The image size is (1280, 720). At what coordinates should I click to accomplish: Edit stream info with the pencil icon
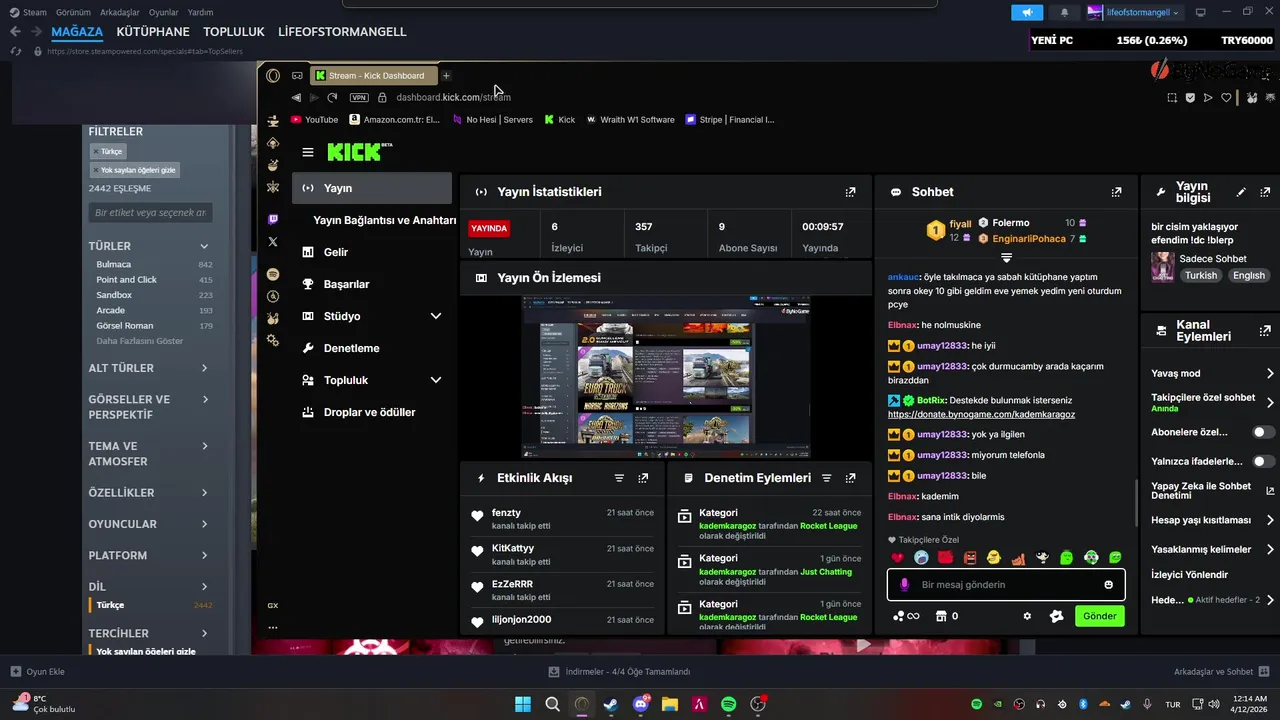pos(1241,192)
